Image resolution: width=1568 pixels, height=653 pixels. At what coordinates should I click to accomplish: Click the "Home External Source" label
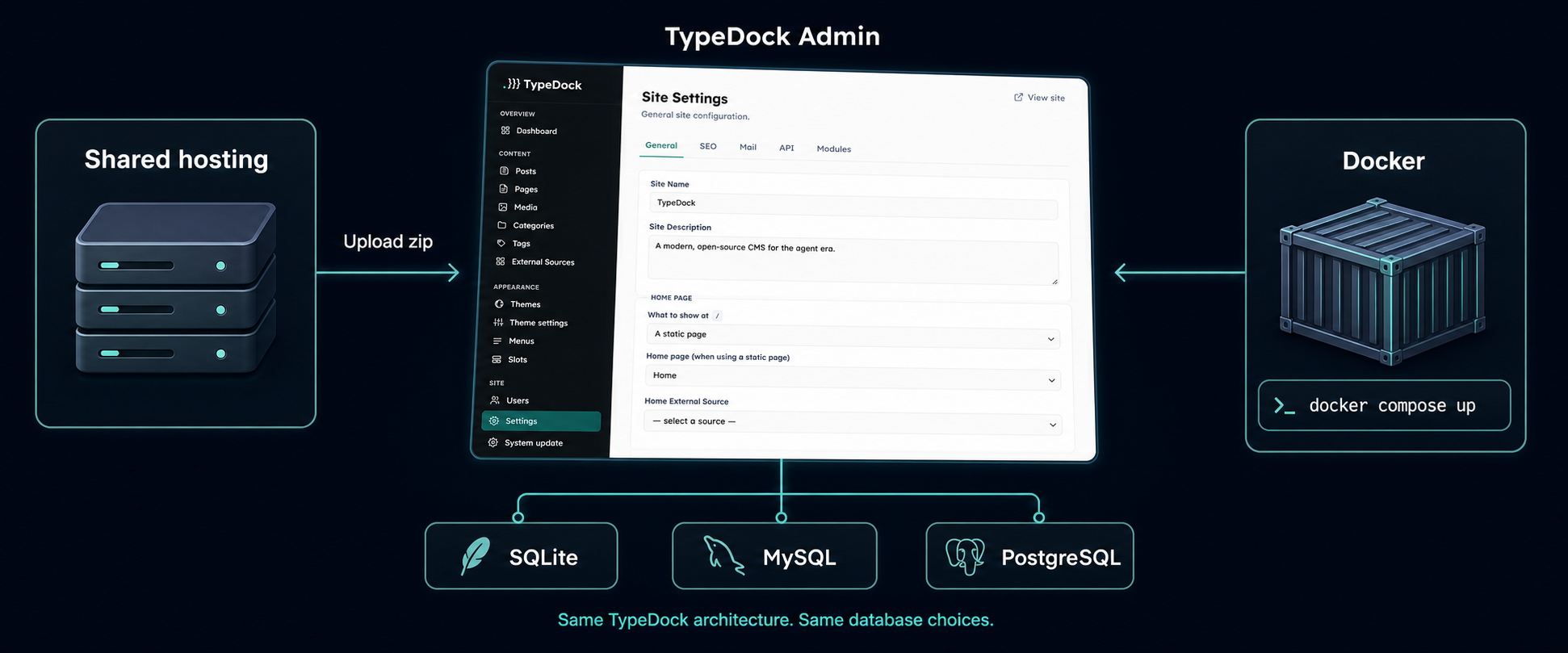point(686,401)
